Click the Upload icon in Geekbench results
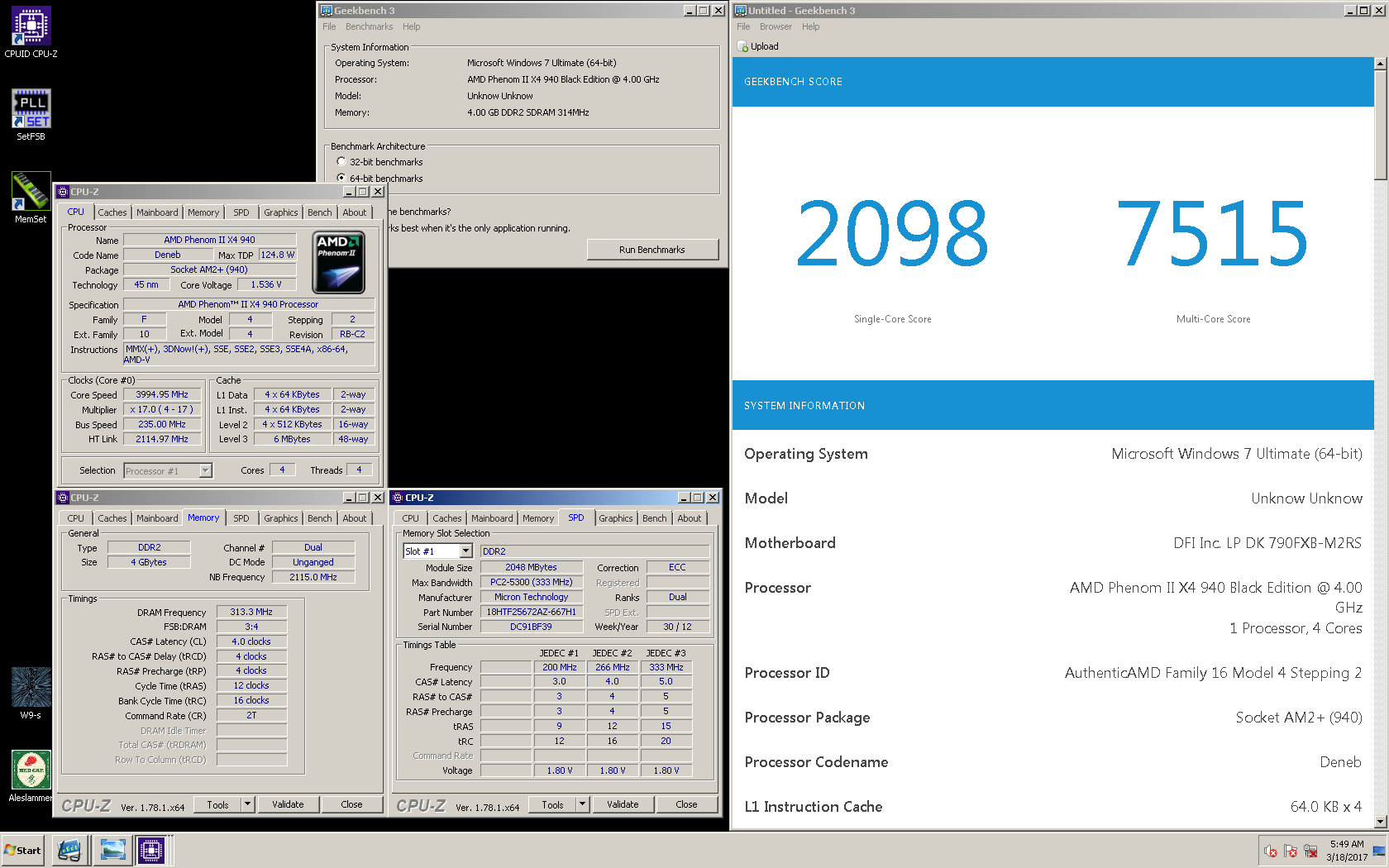 click(742, 46)
